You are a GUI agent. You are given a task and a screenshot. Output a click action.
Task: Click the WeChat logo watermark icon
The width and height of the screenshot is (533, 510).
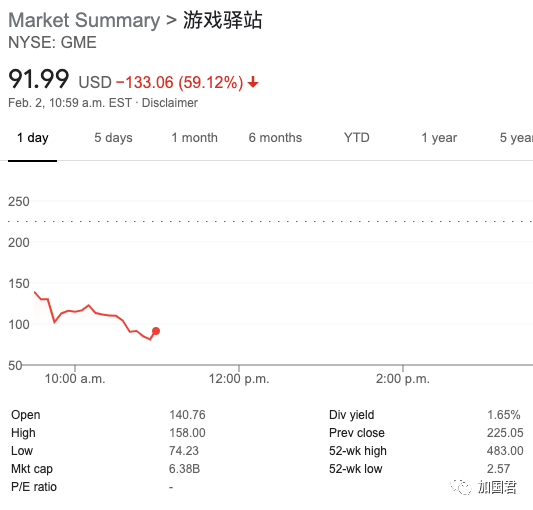click(461, 488)
